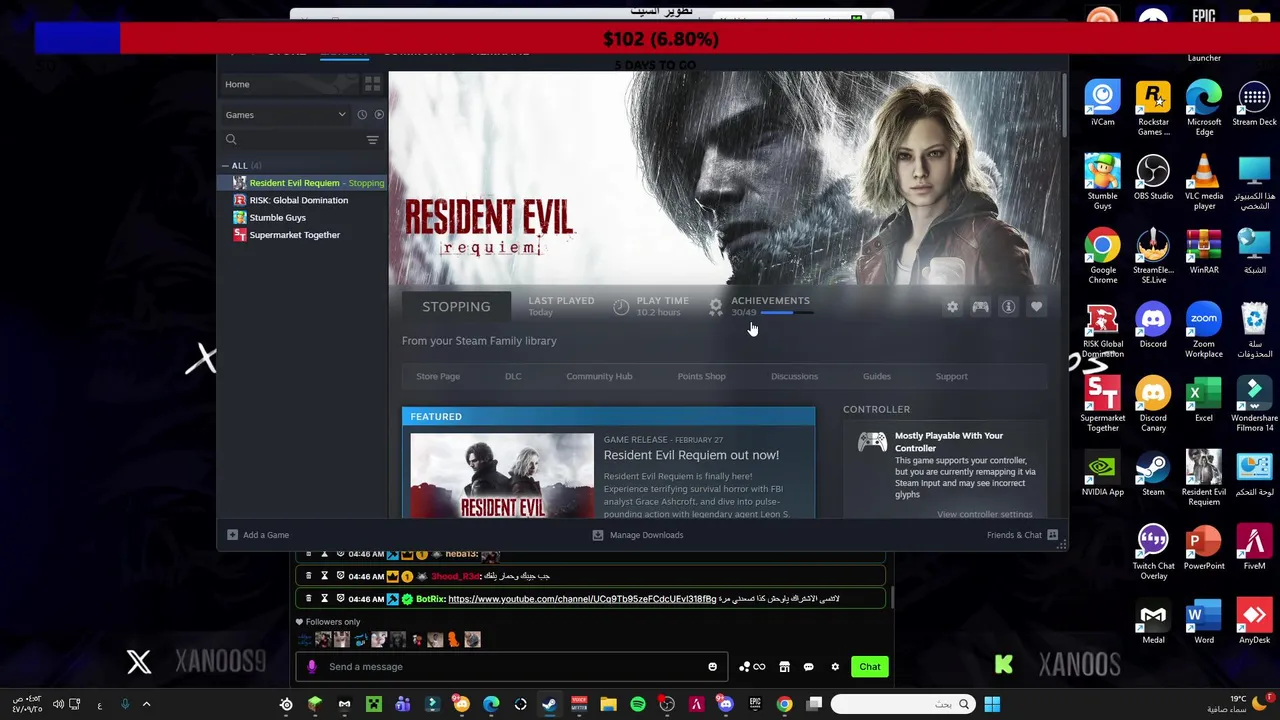1280x720 pixels.
Task: Open the FiveM desktop shortcut
Action: pyautogui.click(x=1254, y=549)
